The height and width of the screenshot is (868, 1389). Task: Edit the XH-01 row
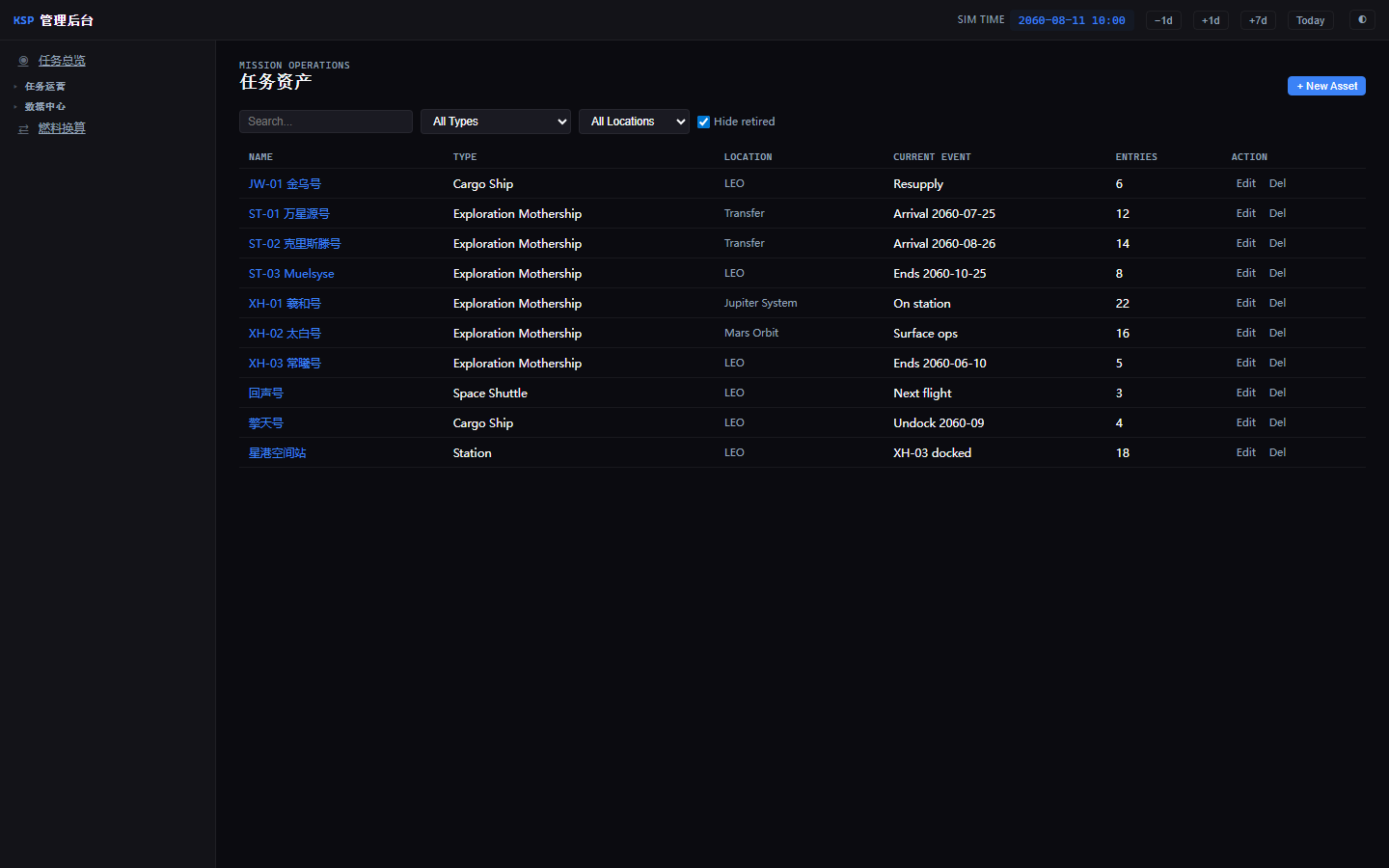point(1246,303)
